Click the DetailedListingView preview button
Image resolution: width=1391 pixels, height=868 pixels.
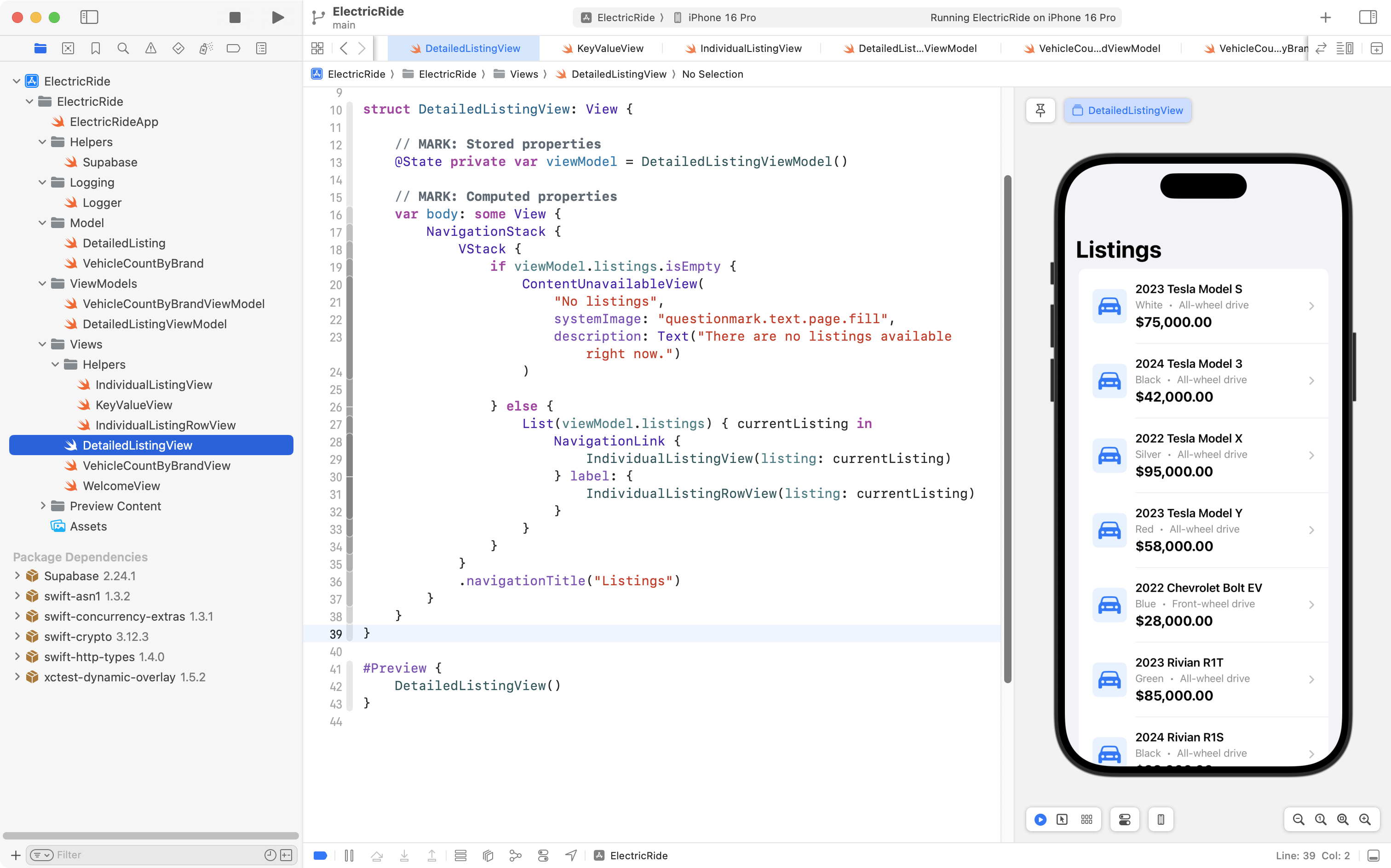pos(1127,110)
